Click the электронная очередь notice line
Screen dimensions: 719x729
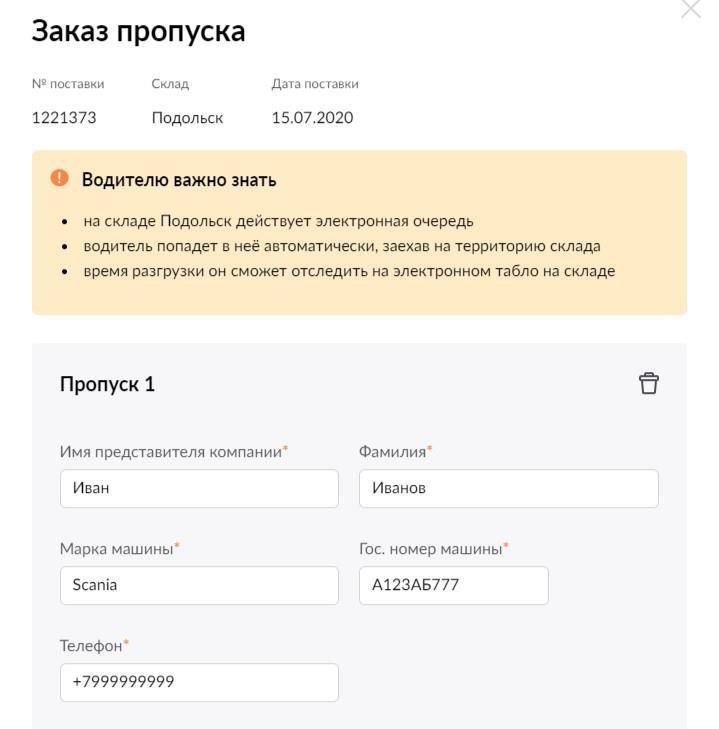[x=278, y=221]
